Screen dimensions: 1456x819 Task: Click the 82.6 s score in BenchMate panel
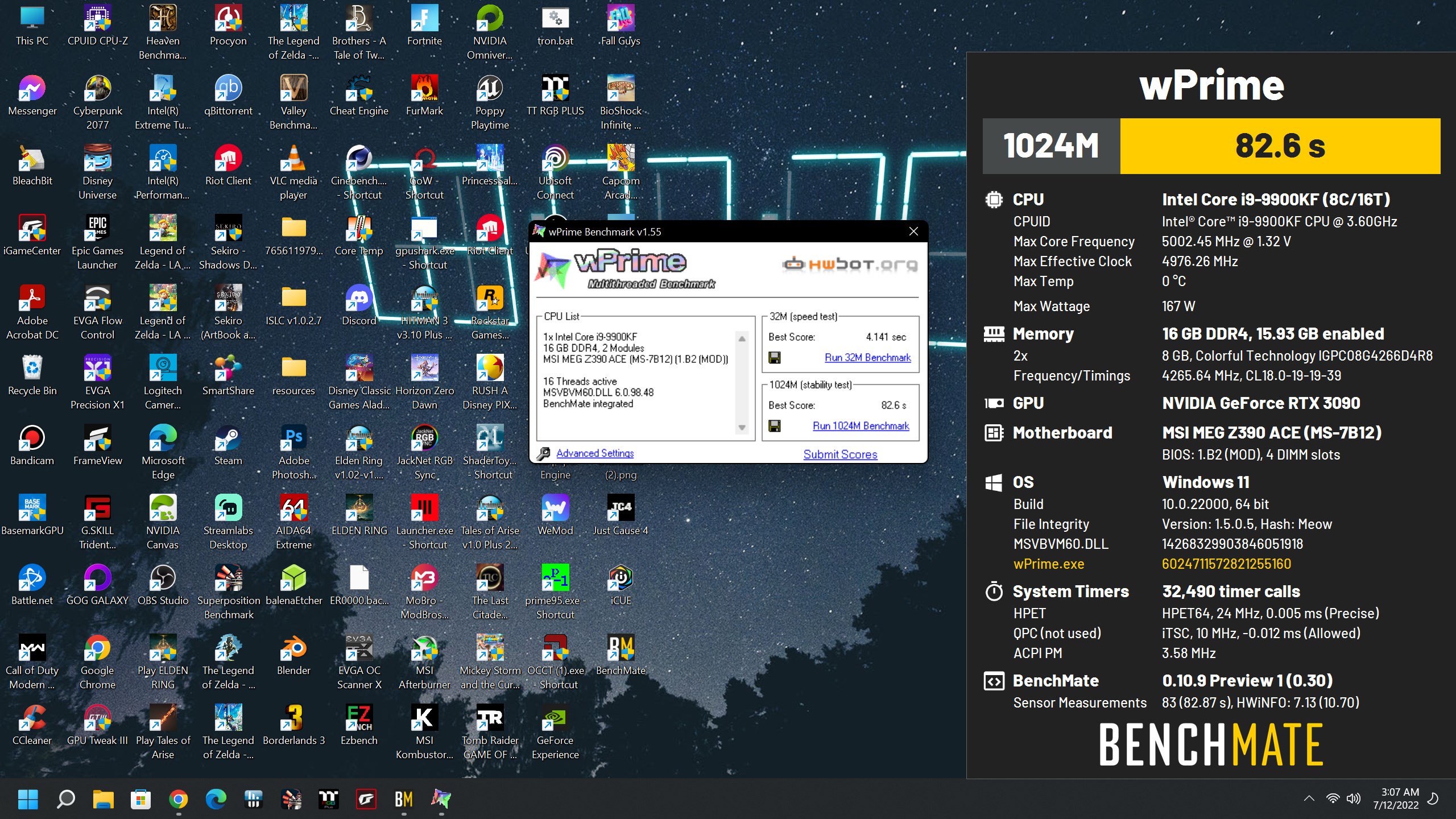(1280, 146)
